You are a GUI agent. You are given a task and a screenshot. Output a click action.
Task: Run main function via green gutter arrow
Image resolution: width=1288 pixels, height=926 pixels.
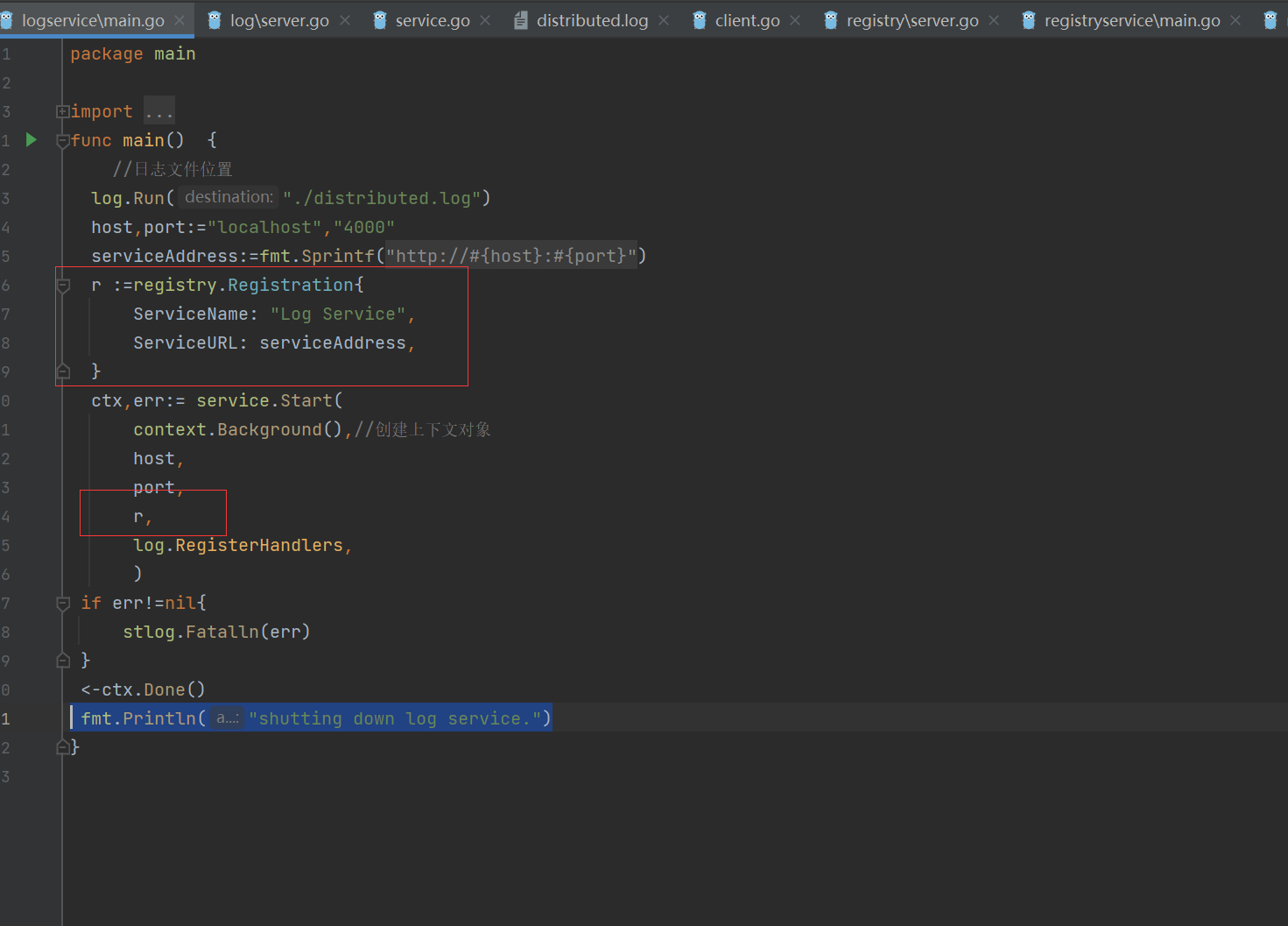(32, 140)
